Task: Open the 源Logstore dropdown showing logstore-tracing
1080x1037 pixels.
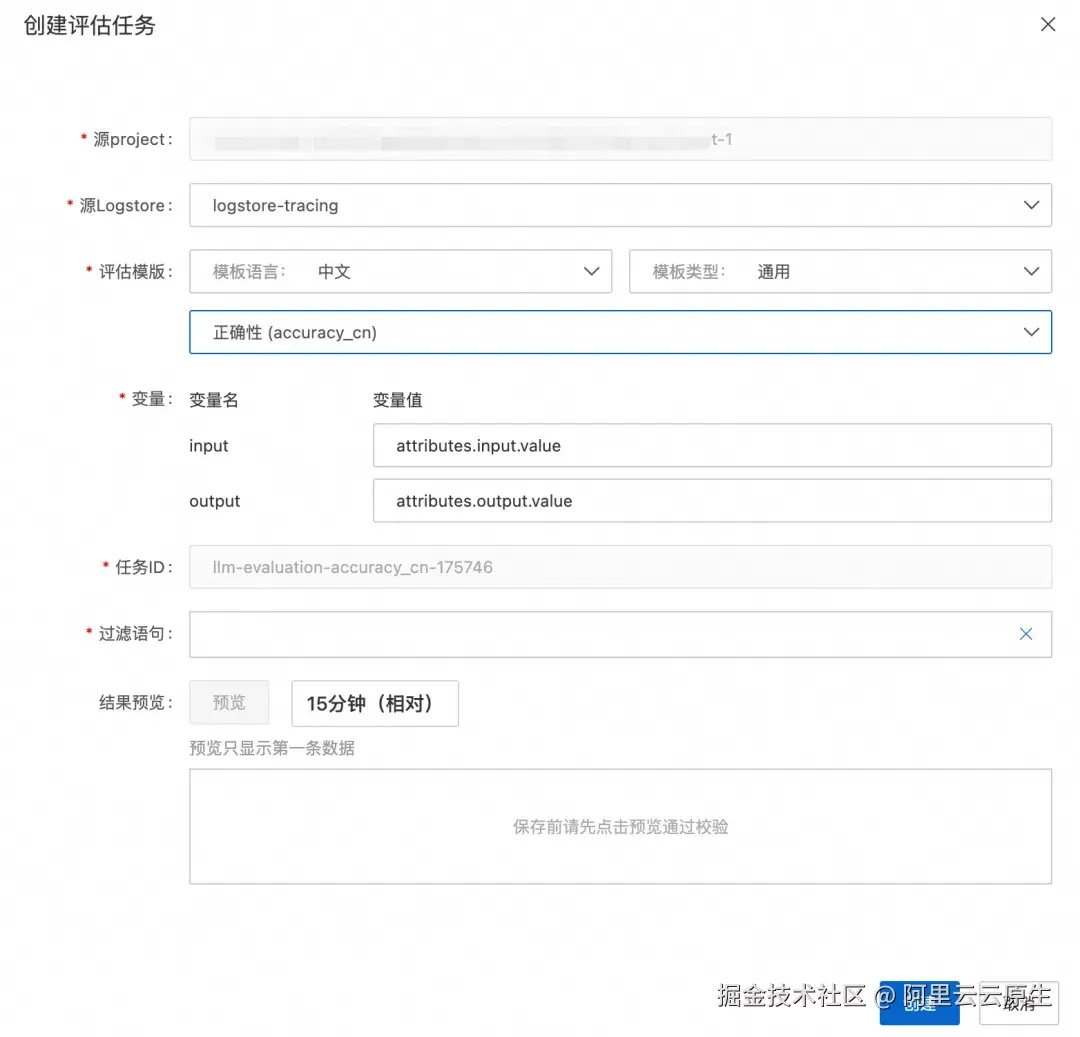Action: (620, 205)
